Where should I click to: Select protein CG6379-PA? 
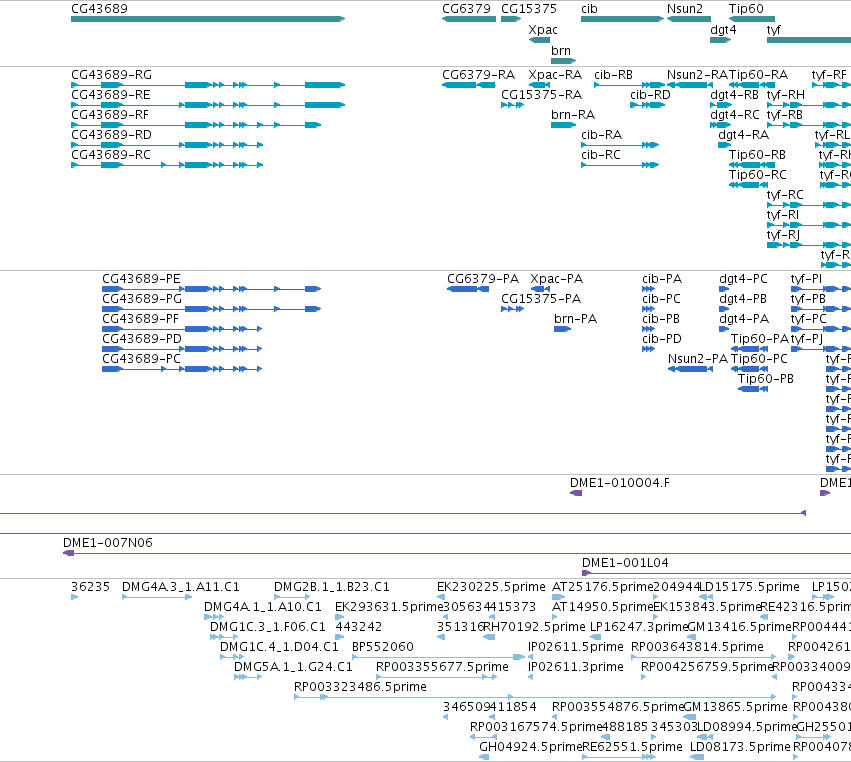pos(468,289)
